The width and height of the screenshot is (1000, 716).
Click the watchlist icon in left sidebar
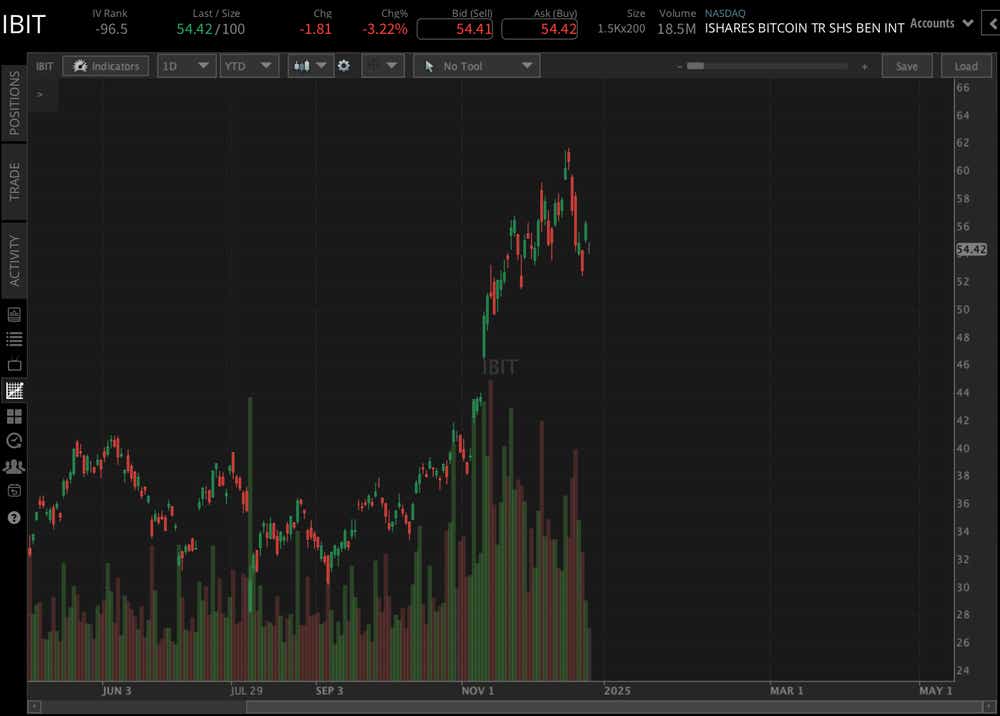[x=13, y=338]
